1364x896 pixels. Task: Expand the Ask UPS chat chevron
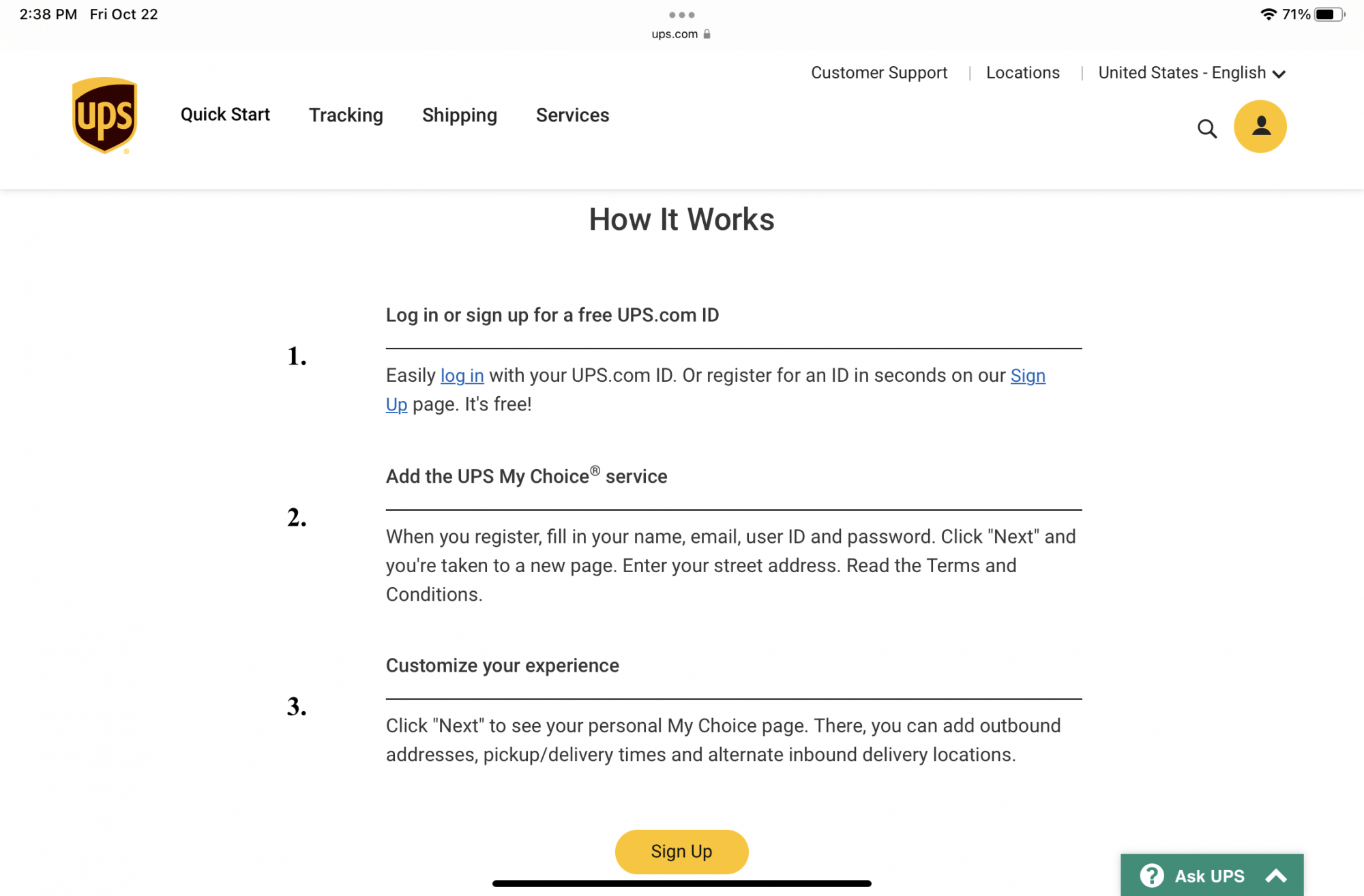click(x=1276, y=876)
